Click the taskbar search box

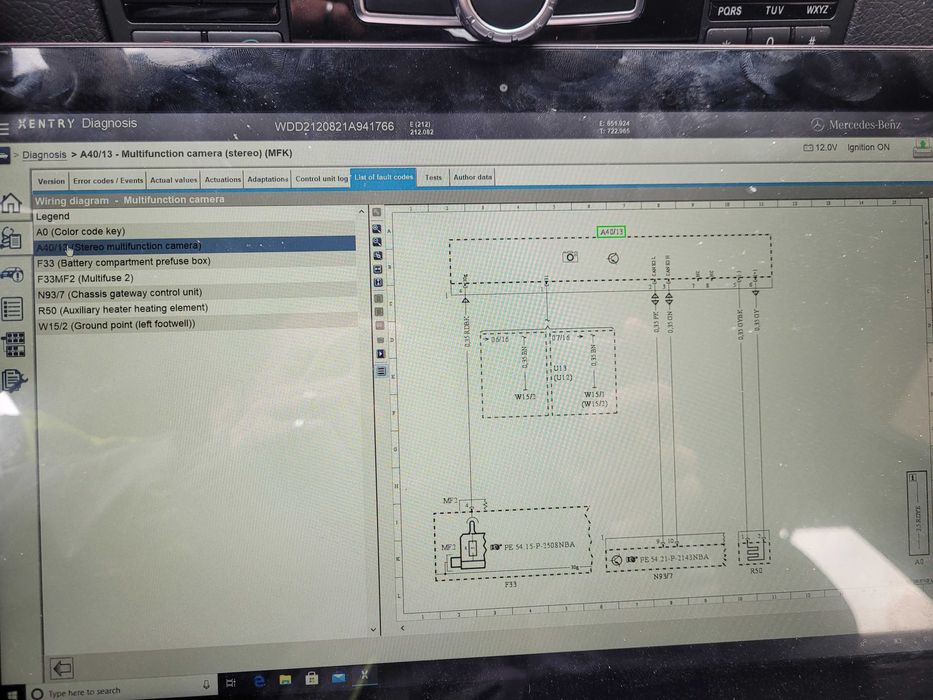(122, 689)
